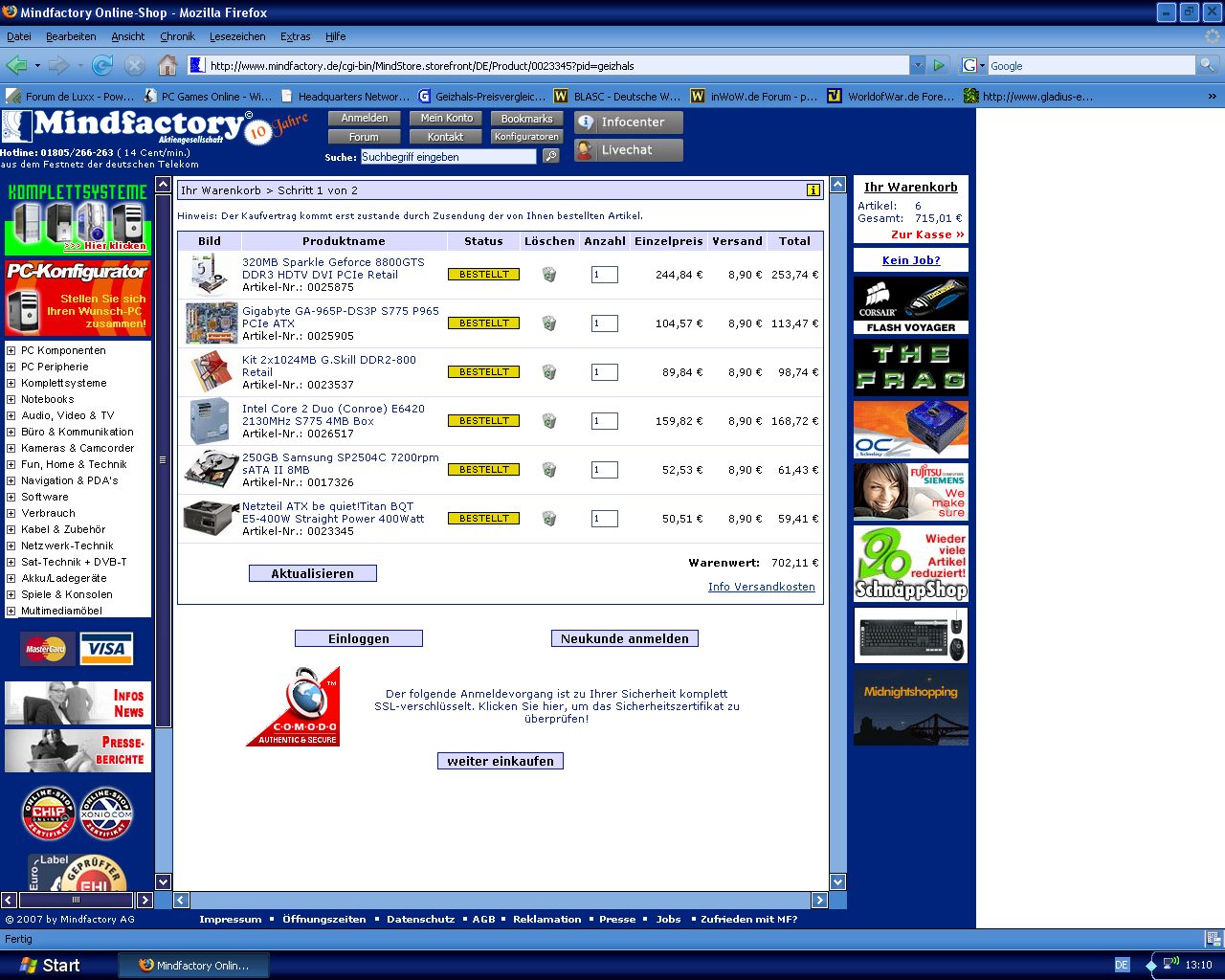Open the Kein Job? link

[x=911, y=260]
